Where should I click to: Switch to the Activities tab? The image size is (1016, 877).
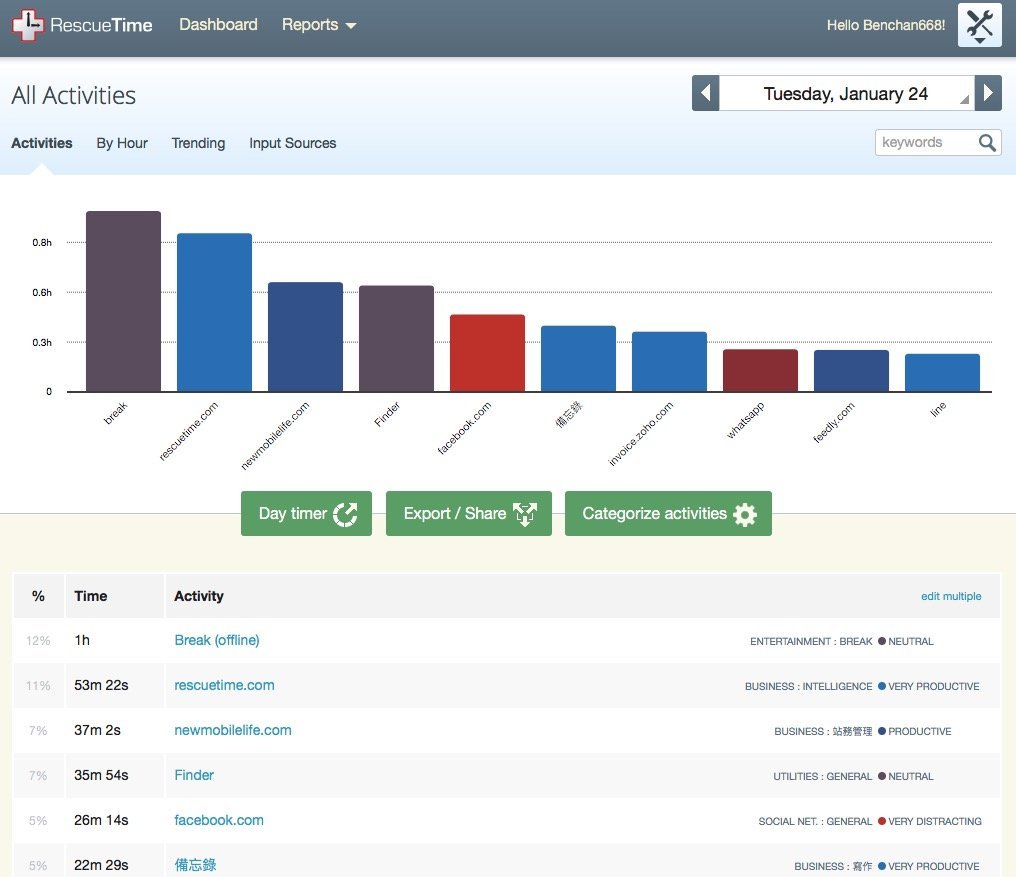point(41,143)
